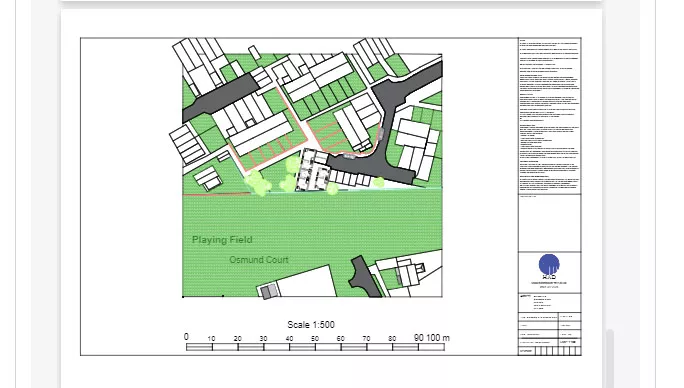Click the grey square building at bottom
684x388 pixels.
click(x=269, y=291)
